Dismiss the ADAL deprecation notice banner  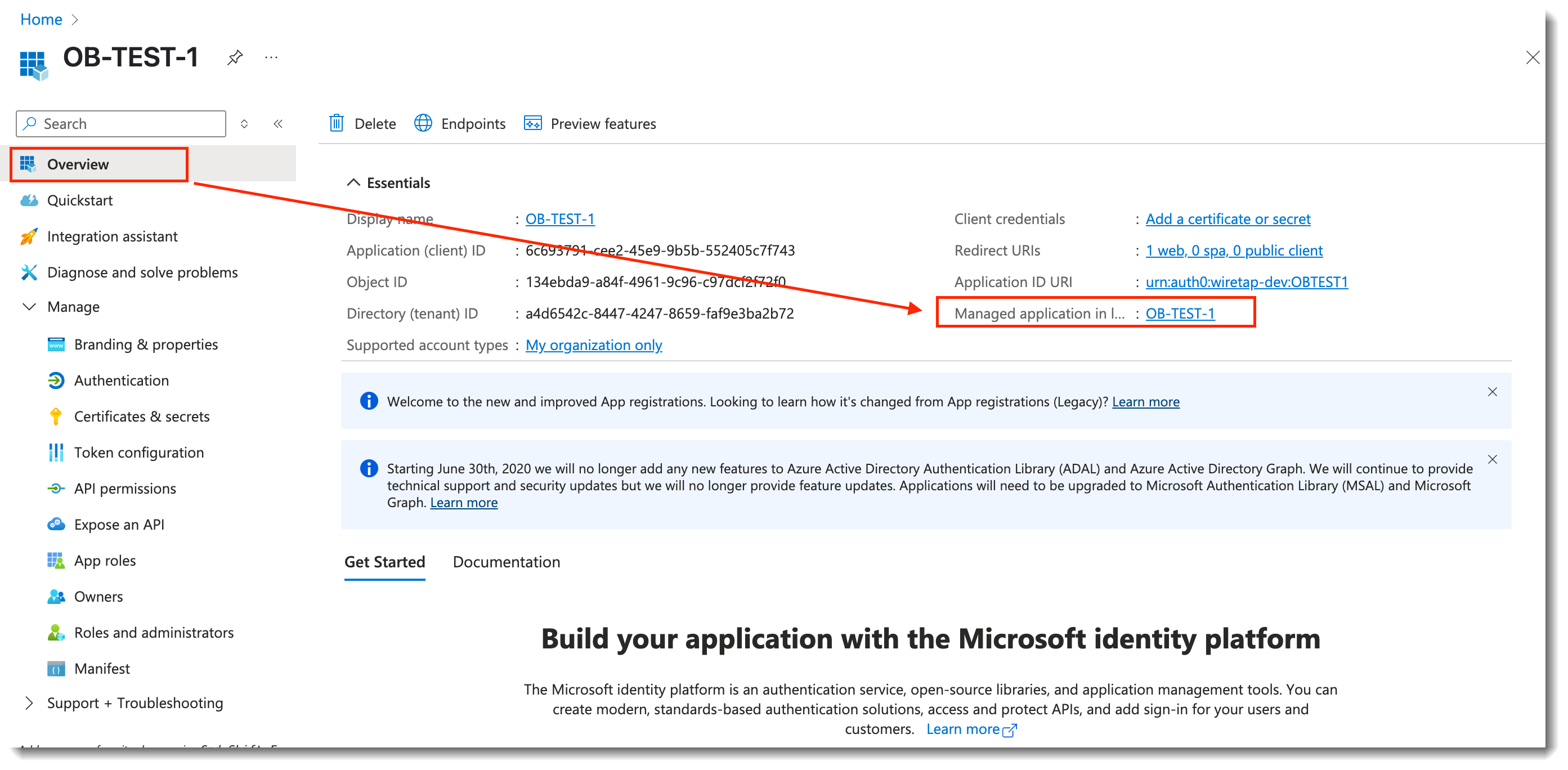[x=1492, y=459]
